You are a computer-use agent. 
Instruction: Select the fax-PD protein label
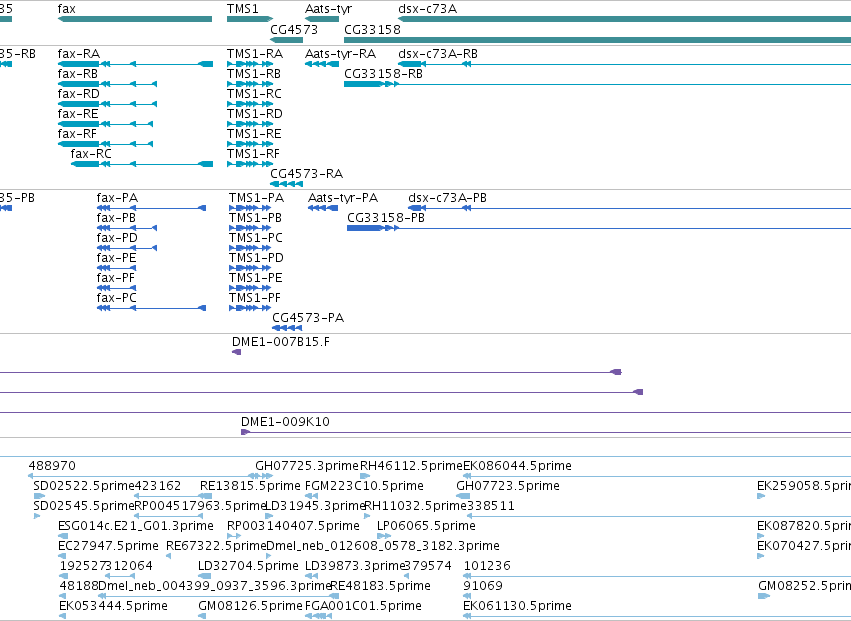click(x=117, y=238)
